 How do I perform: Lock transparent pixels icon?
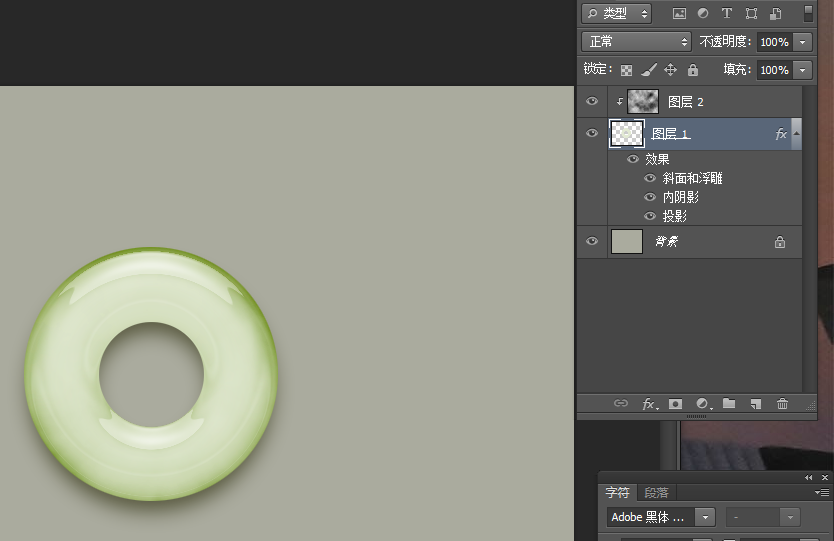[x=627, y=70]
